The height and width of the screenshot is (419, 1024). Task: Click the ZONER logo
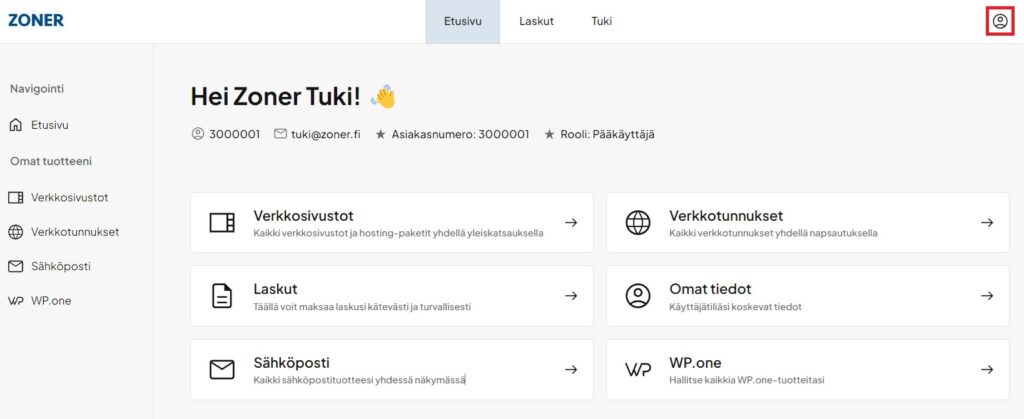[35, 20]
